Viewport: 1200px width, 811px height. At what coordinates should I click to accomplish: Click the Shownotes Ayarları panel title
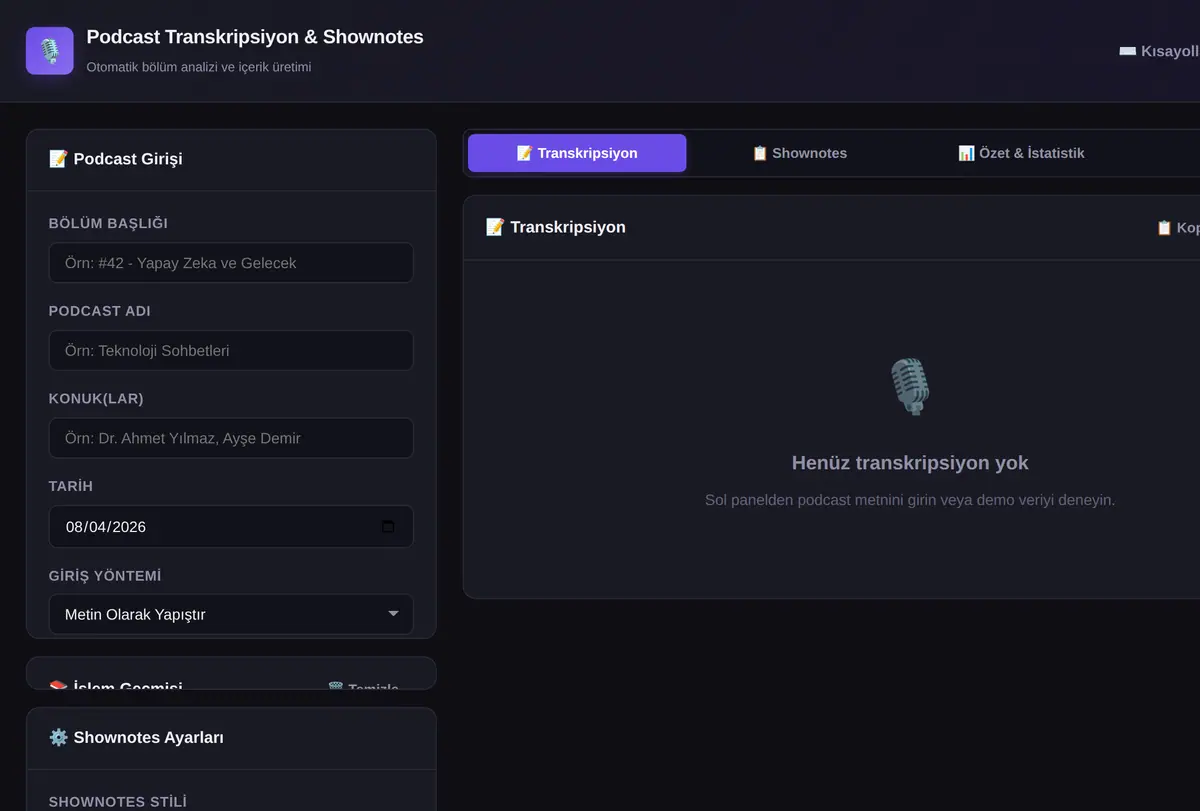[136, 738]
